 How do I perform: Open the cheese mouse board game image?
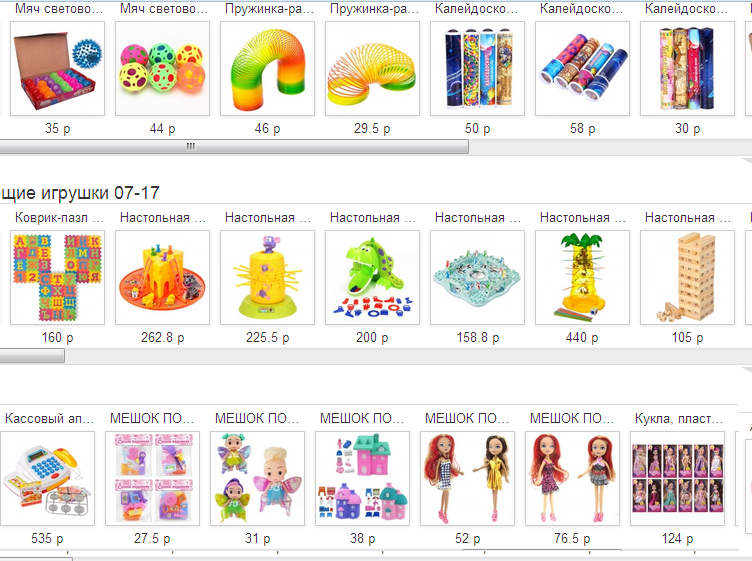[163, 278]
